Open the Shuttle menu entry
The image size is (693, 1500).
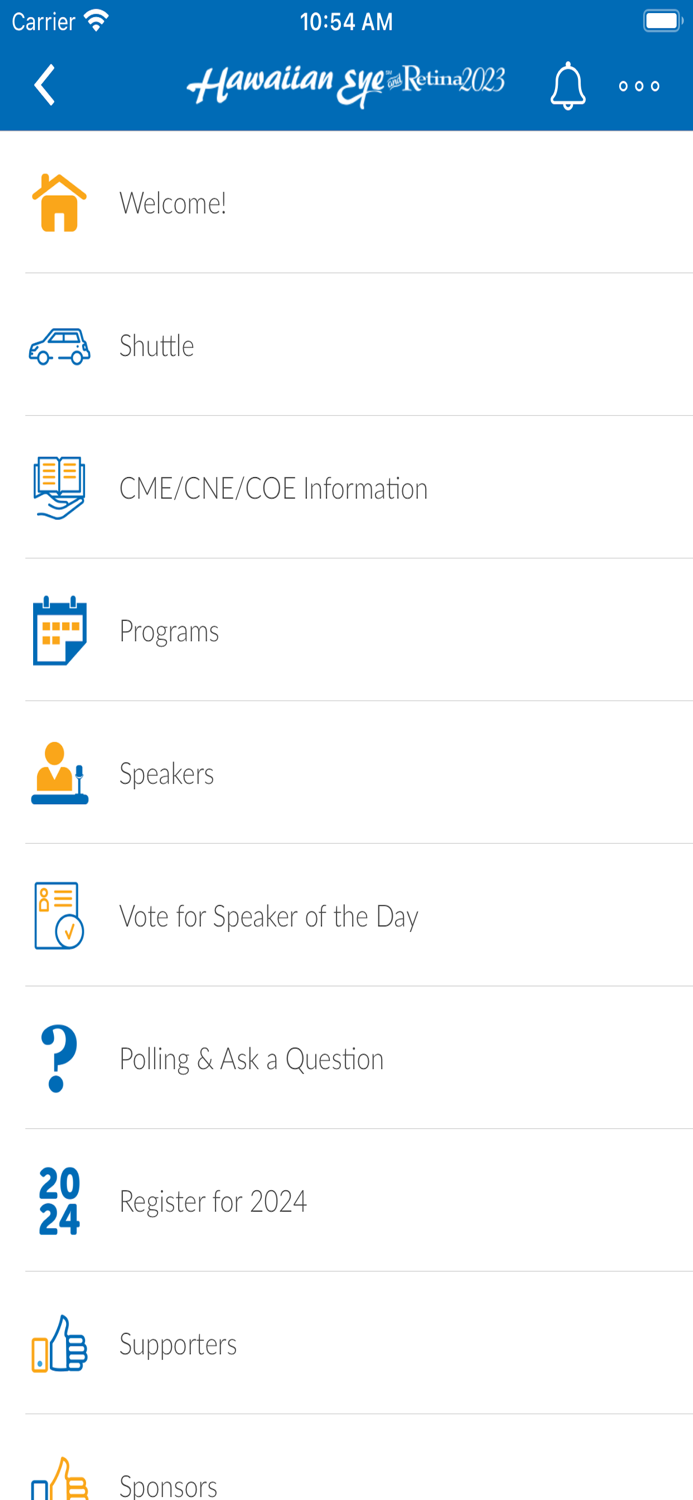(x=157, y=346)
